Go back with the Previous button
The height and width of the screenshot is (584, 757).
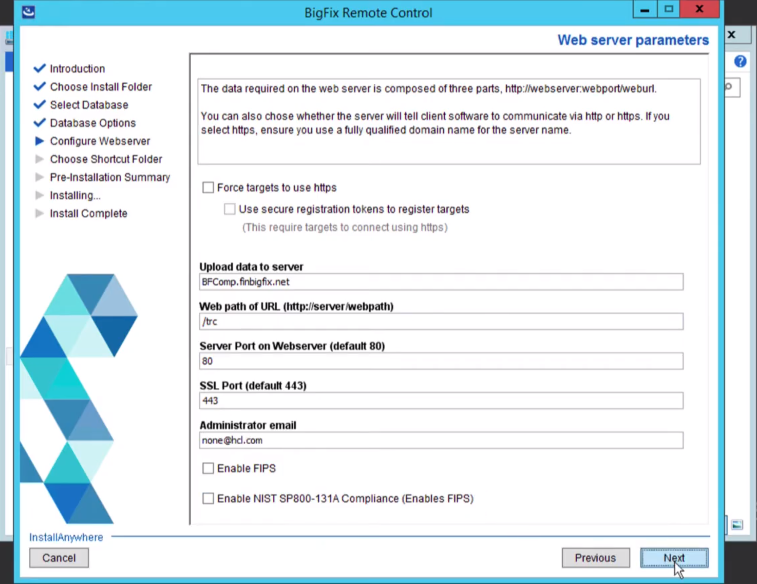(x=595, y=558)
